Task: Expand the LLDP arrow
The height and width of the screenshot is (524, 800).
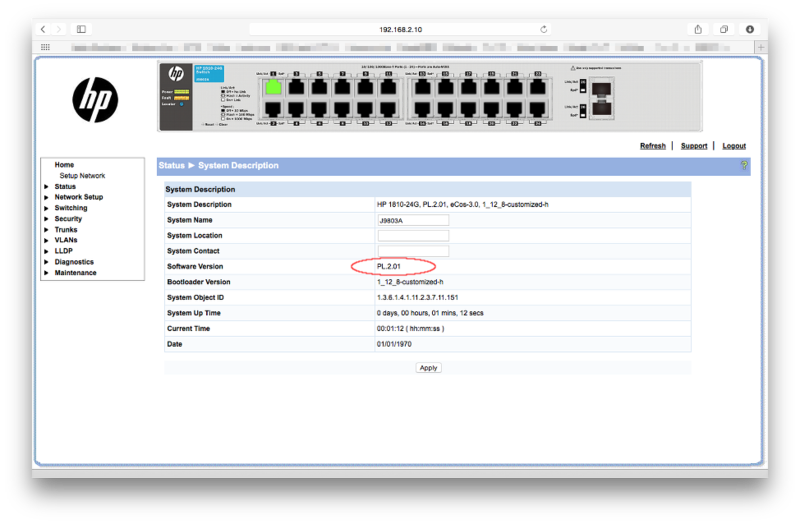Action: [x=46, y=251]
